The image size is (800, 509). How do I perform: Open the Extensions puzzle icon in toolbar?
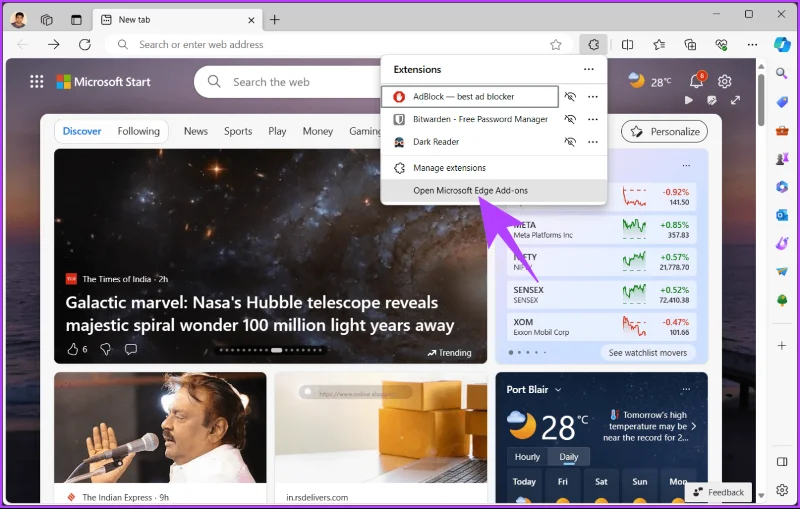point(593,44)
